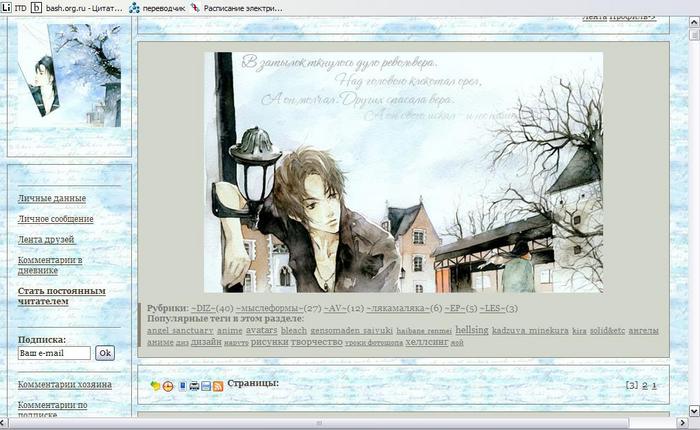Click the Ok subscription button
Image resolution: width=700 pixels, height=430 pixels.
pyautogui.click(x=105, y=353)
